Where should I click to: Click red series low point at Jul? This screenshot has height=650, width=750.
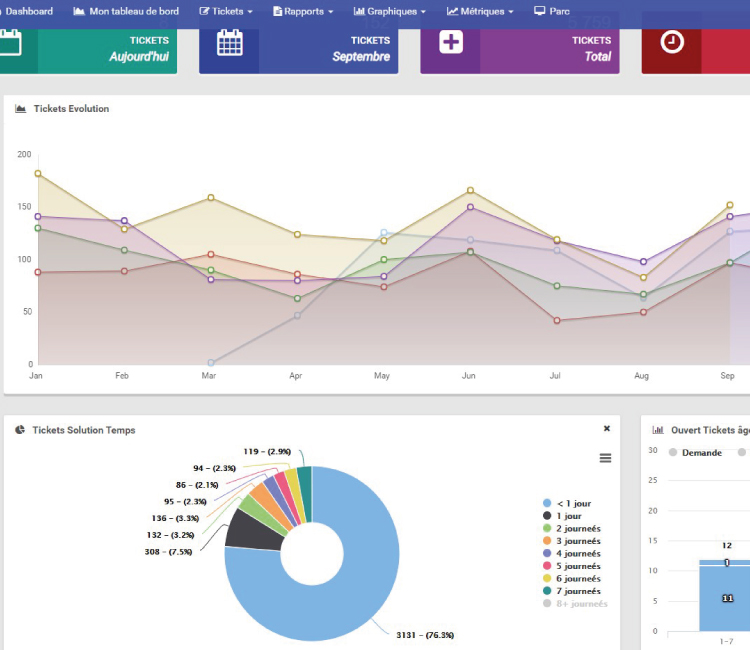[557, 320]
